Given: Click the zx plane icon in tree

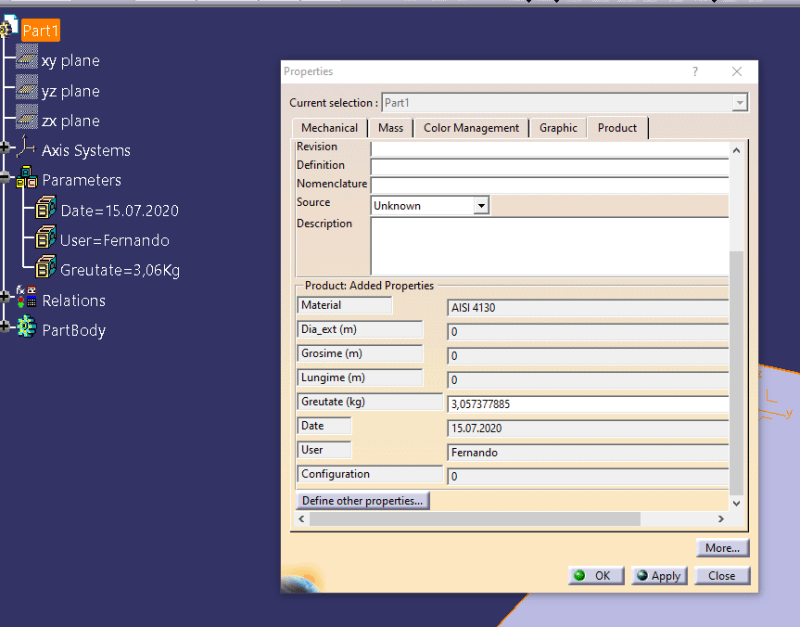Looking at the screenshot, I should 27,117.
